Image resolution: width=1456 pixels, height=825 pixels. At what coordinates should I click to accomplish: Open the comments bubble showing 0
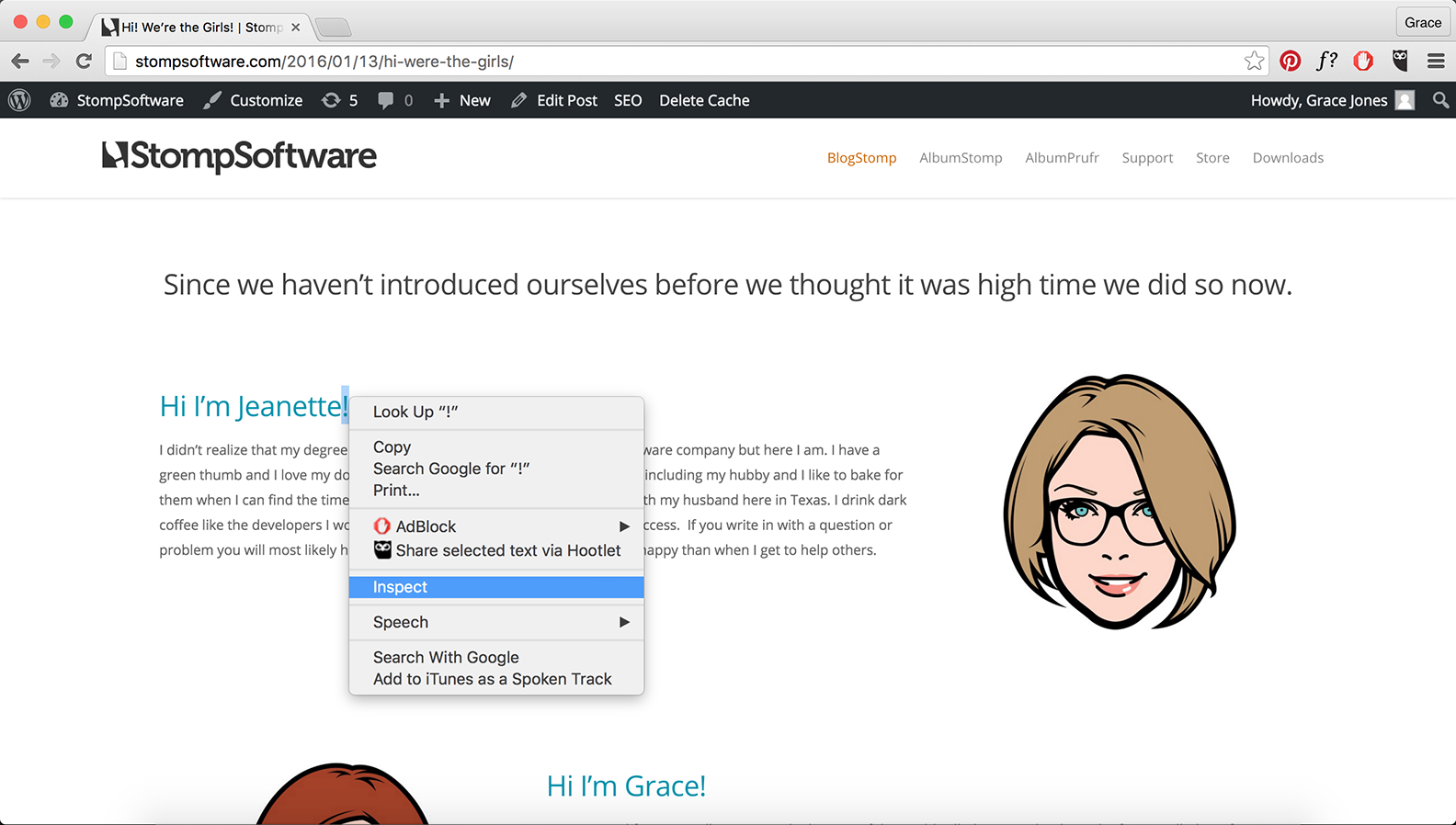(x=395, y=100)
